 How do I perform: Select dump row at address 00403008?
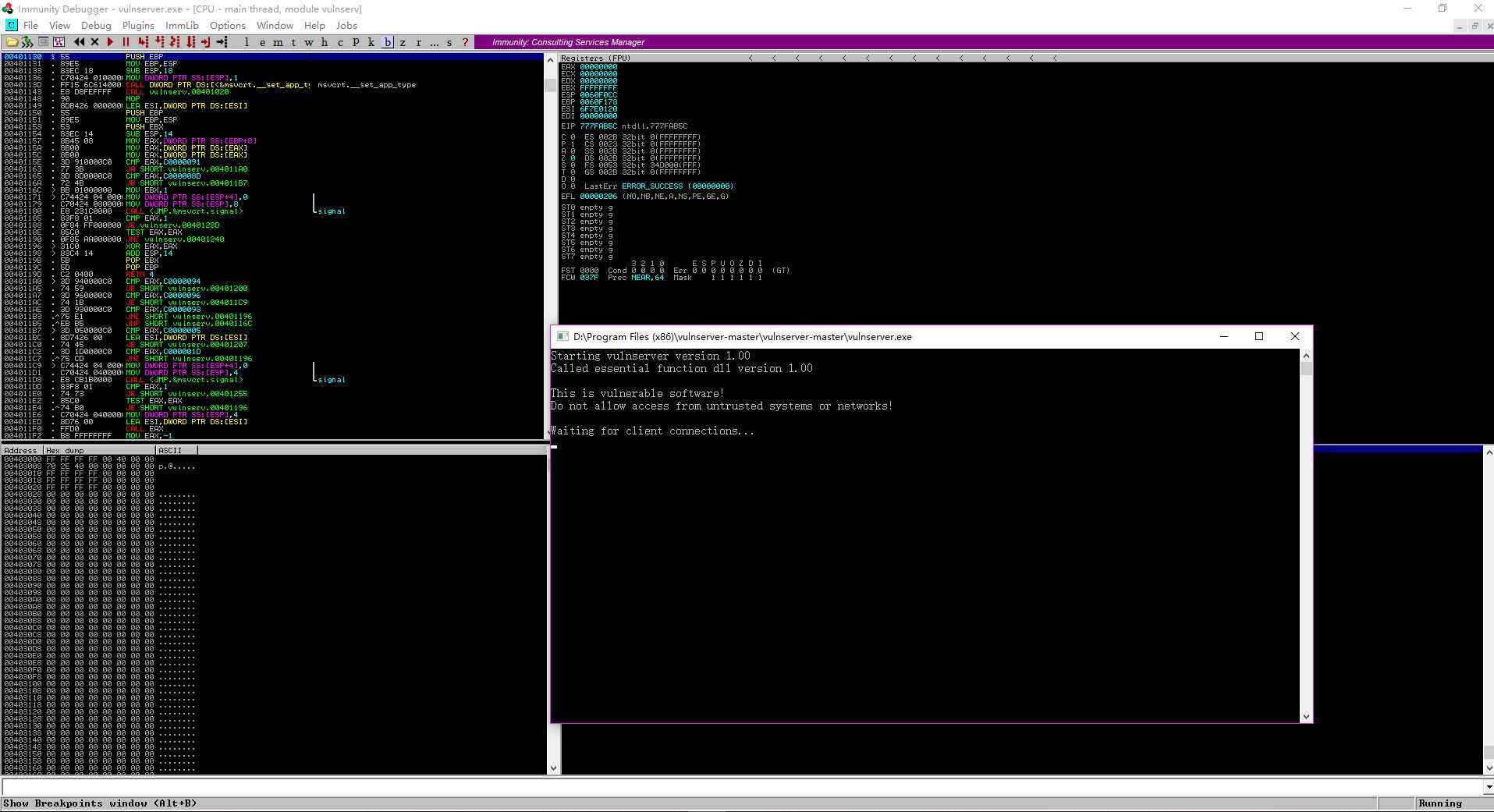(99, 466)
